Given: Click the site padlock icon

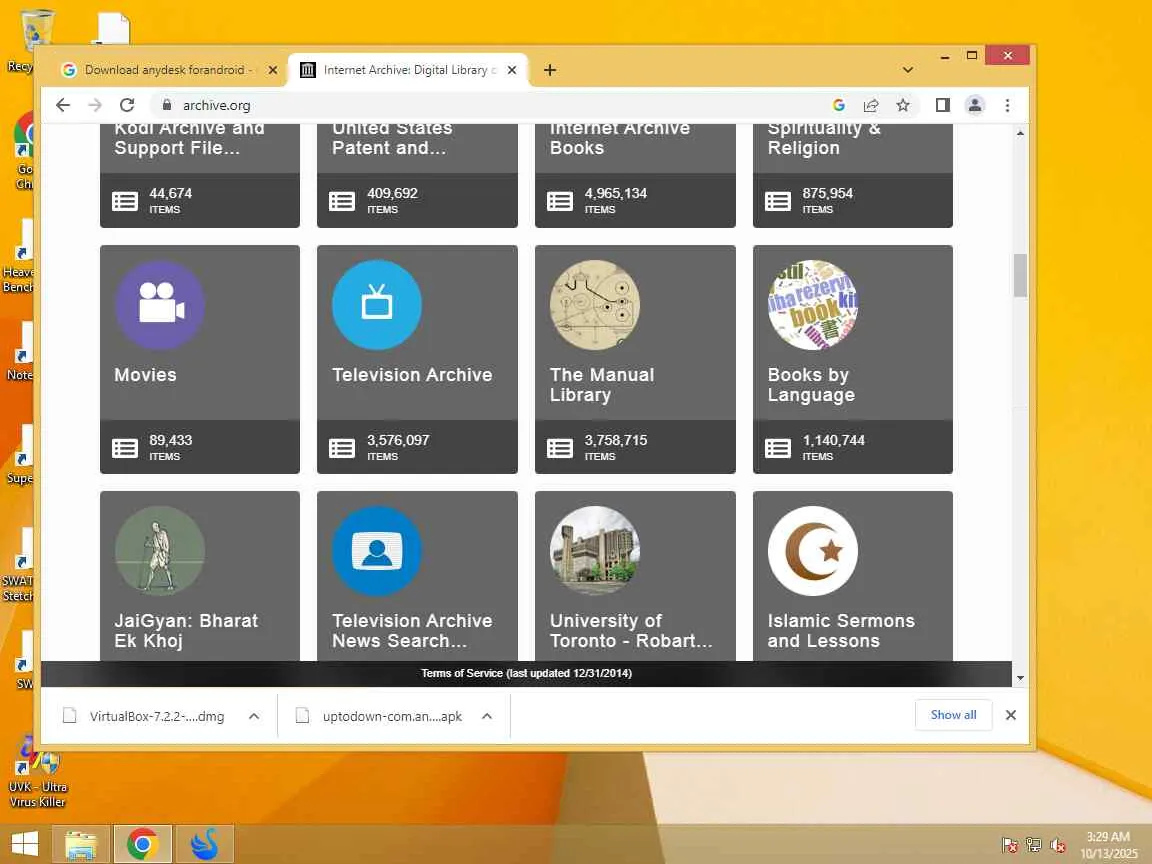Looking at the screenshot, I should (167, 105).
